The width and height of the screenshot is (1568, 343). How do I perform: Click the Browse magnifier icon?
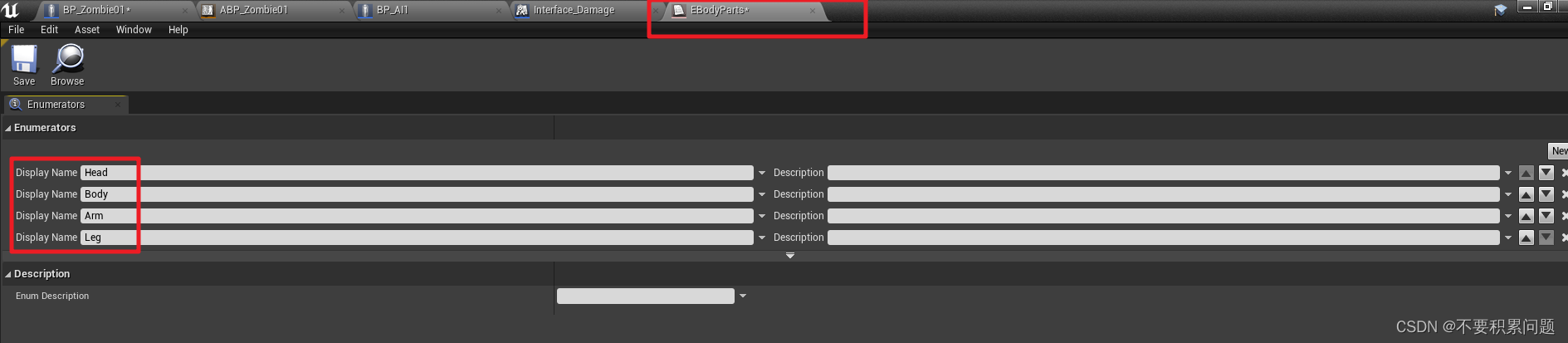point(67,59)
